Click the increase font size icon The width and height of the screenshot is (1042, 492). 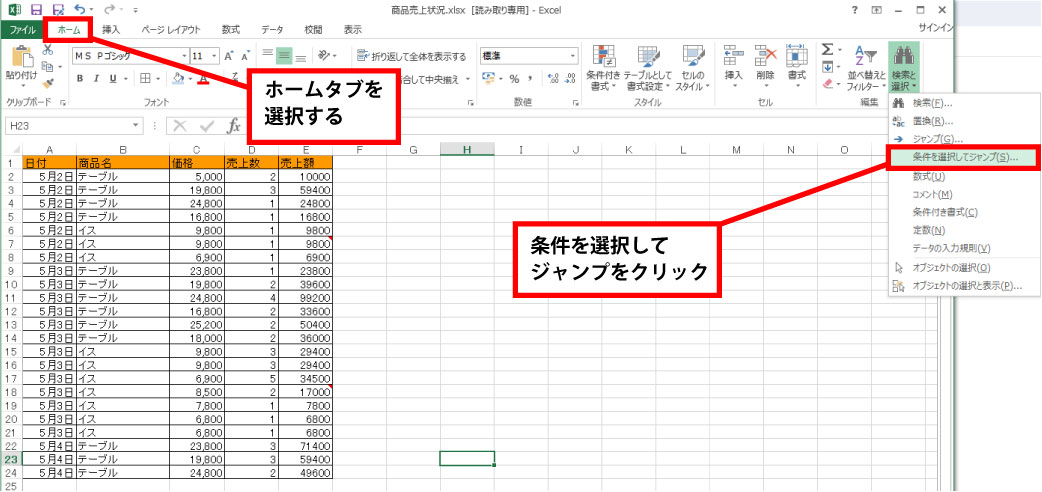tap(229, 56)
